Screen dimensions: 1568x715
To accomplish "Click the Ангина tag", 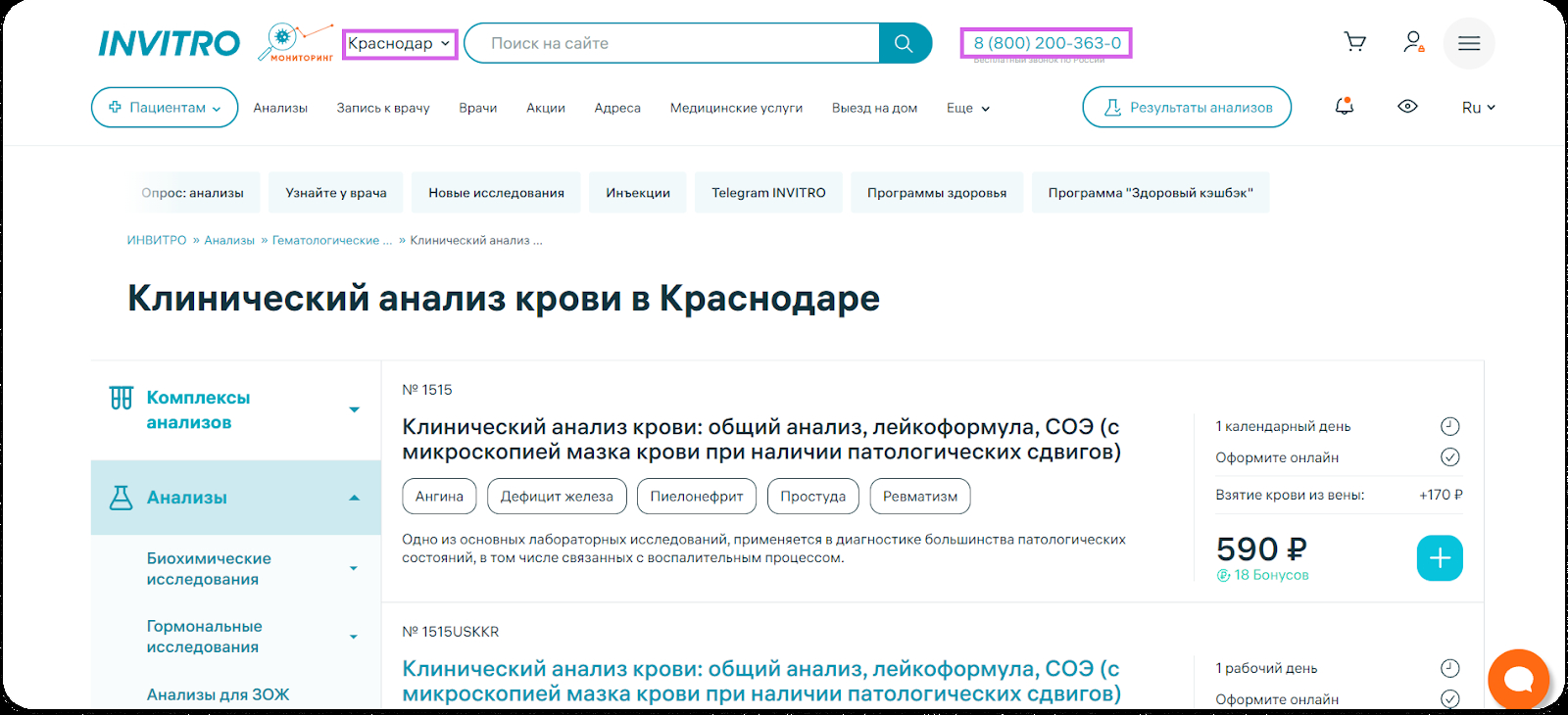I will click(439, 497).
